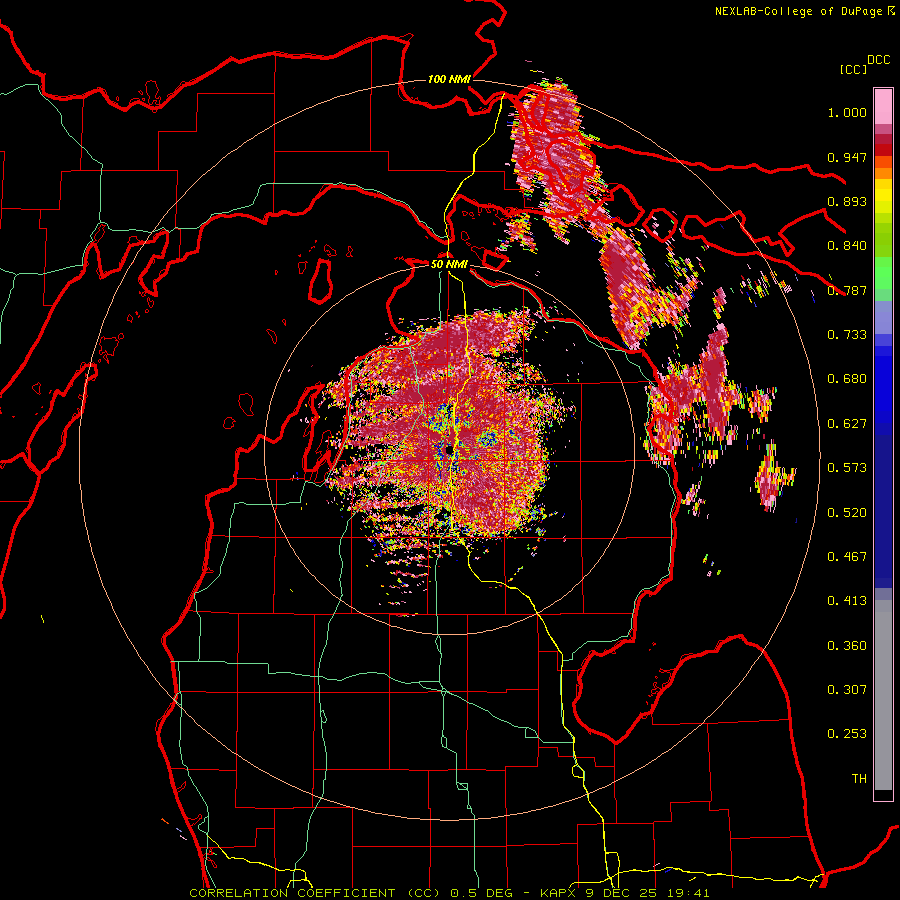The width and height of the screenshot is (900, 900).
Task: Click the black radar site dot at center
Action: pos(449,450)
